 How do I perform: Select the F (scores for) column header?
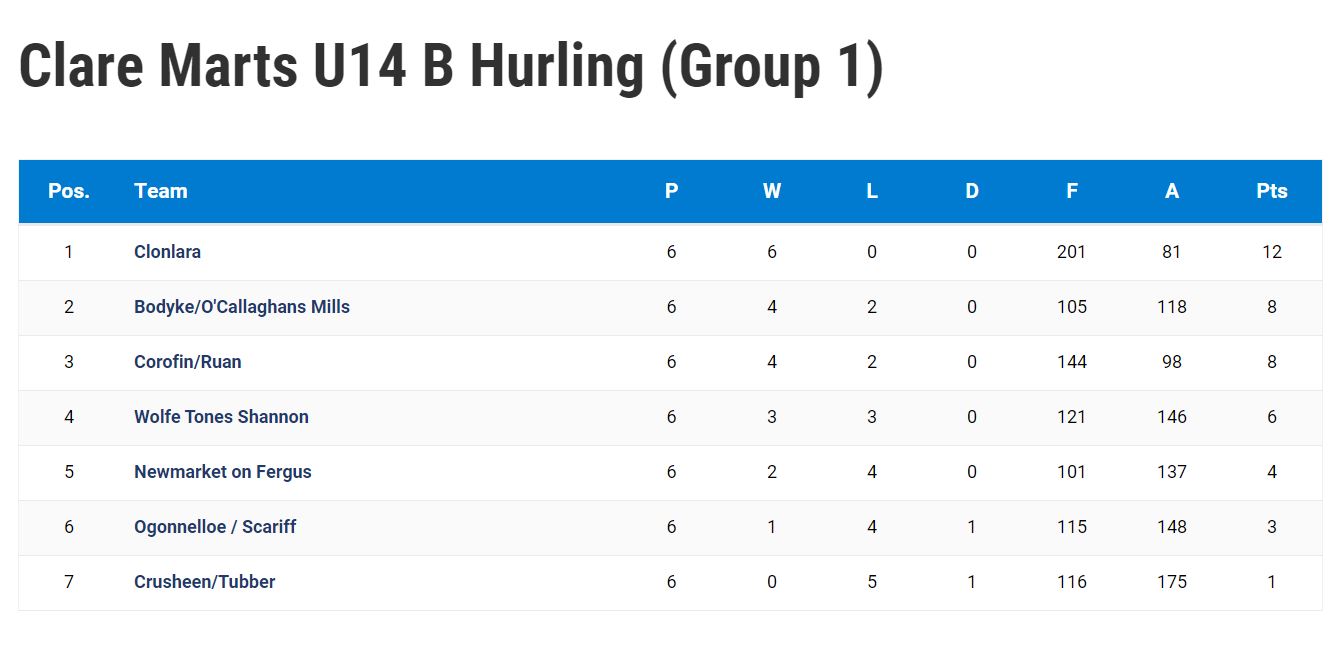pos(1072,191)
